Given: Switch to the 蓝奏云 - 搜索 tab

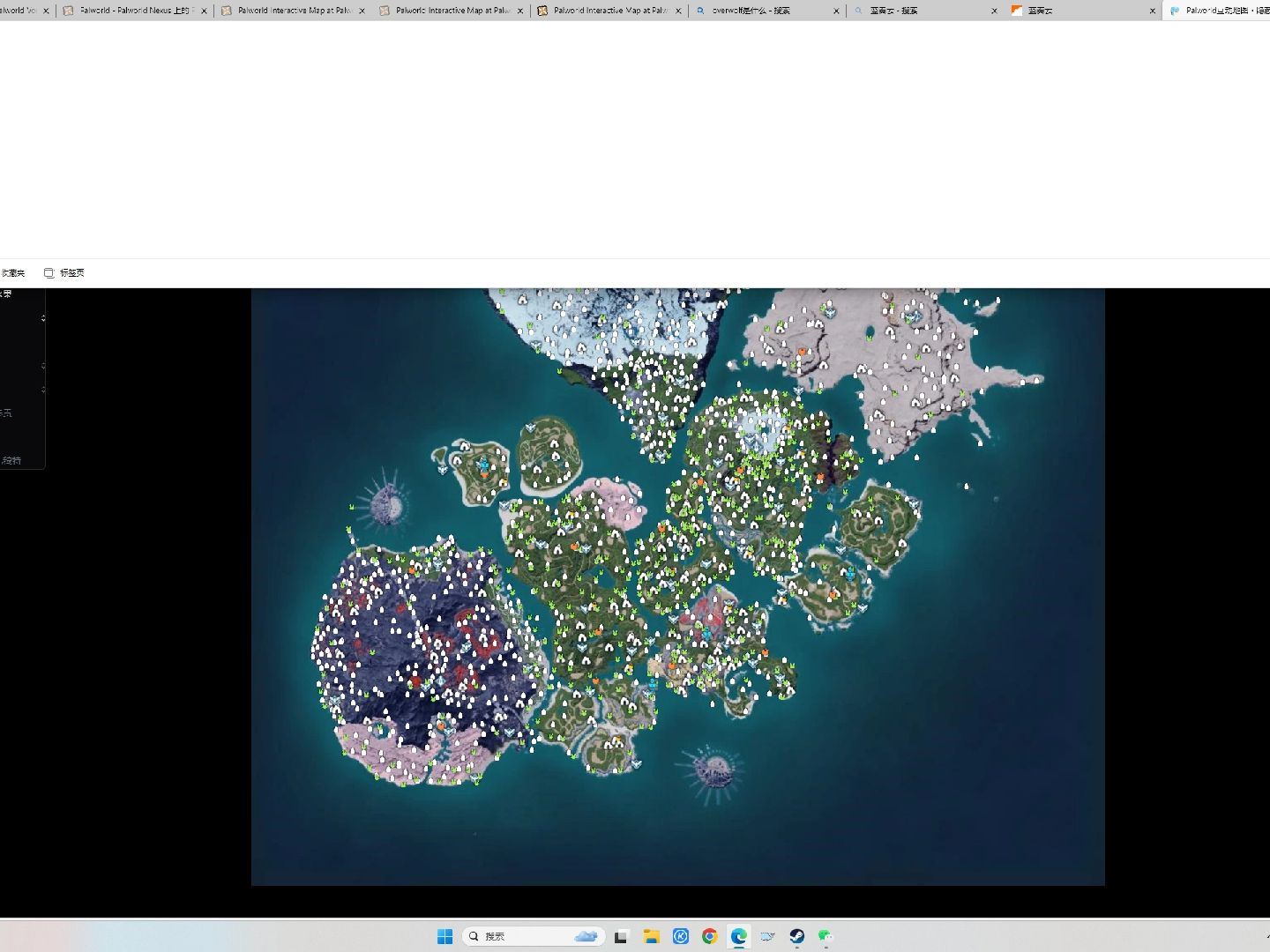Looking at the screenshot, I should click(x=924, y=11).
